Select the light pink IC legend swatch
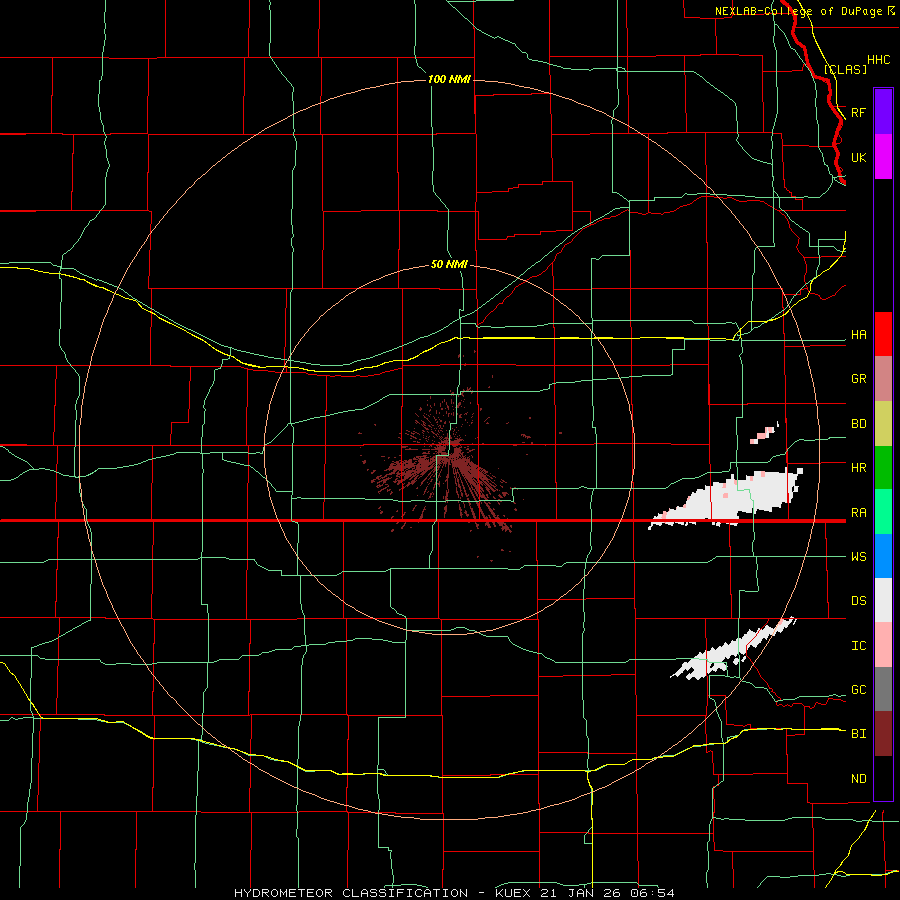900x900 pixels. pyautogui.click(x=883, y=645)
